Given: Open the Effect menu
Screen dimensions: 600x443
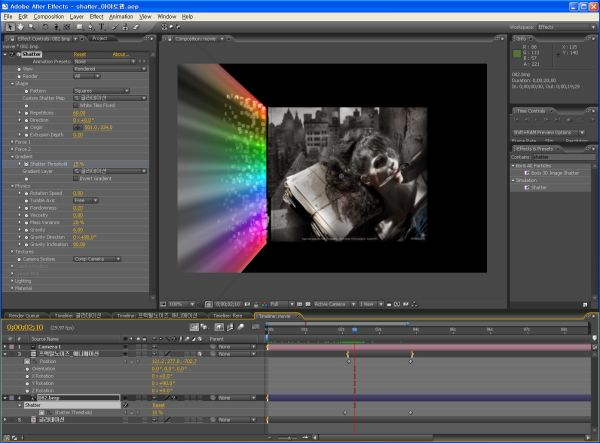Looking at the screenshot, I should (96, 16).
